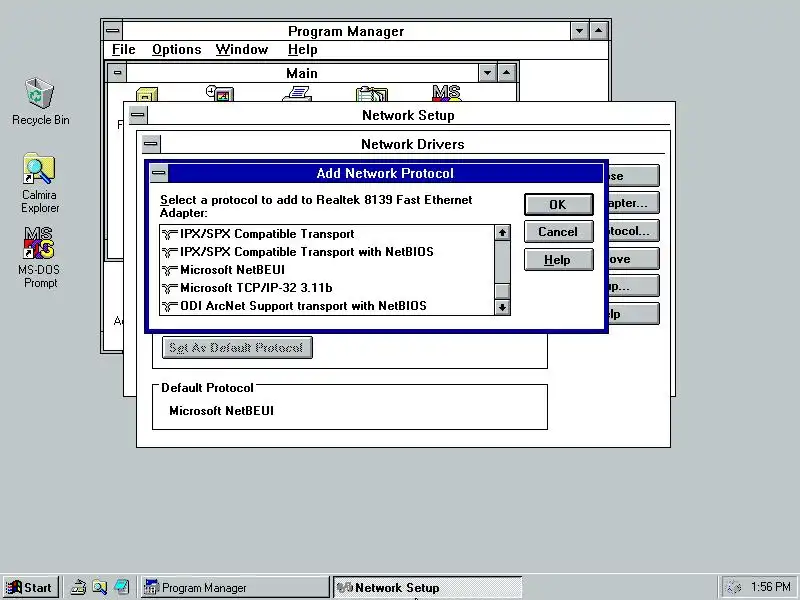Select 'Microsoft TCP/IP-32 3.11b' list row
The width and height of the screenshot is (800, 600).
tap(327, 288)
